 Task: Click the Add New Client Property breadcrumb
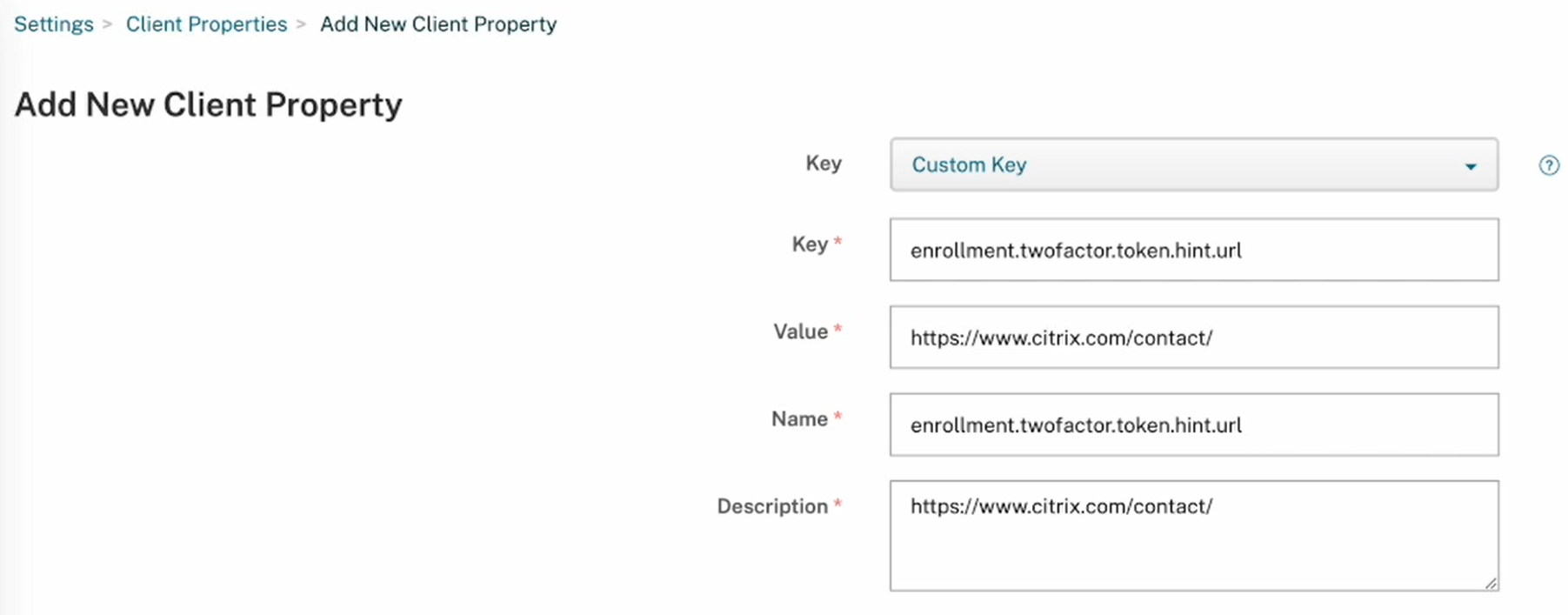coord(438,24)
